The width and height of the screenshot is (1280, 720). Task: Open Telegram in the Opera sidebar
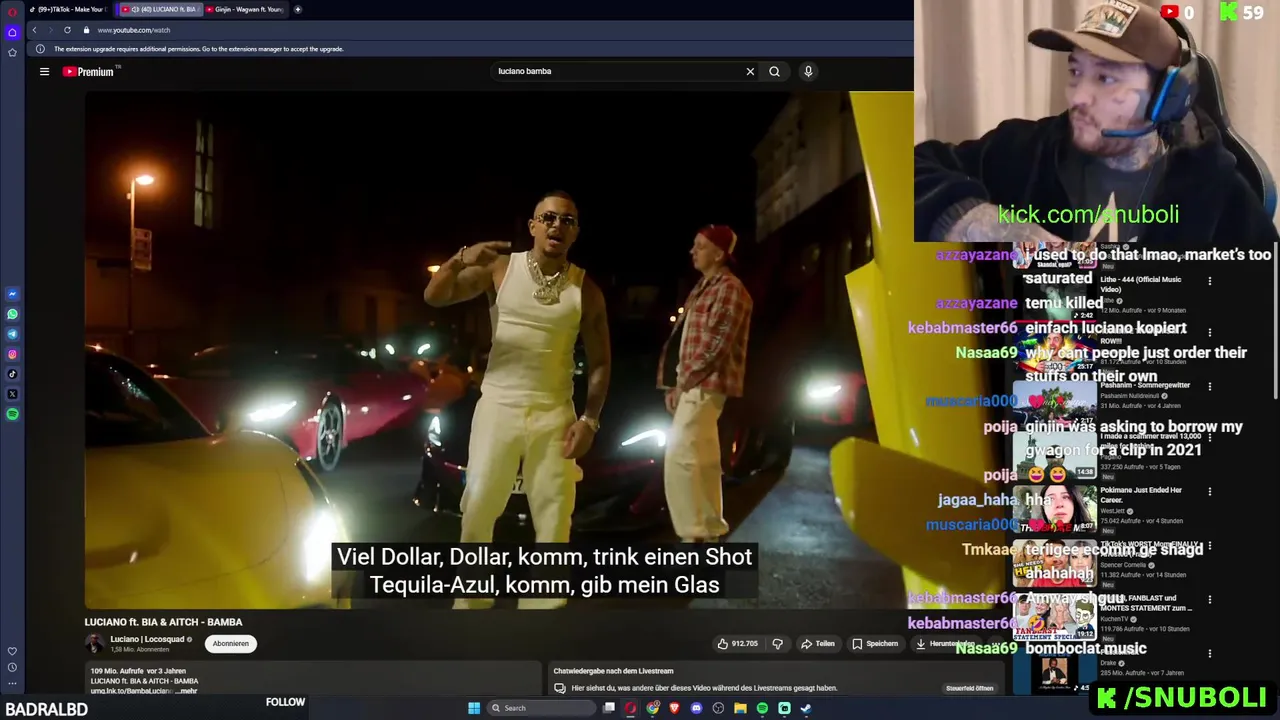(12, 334)
